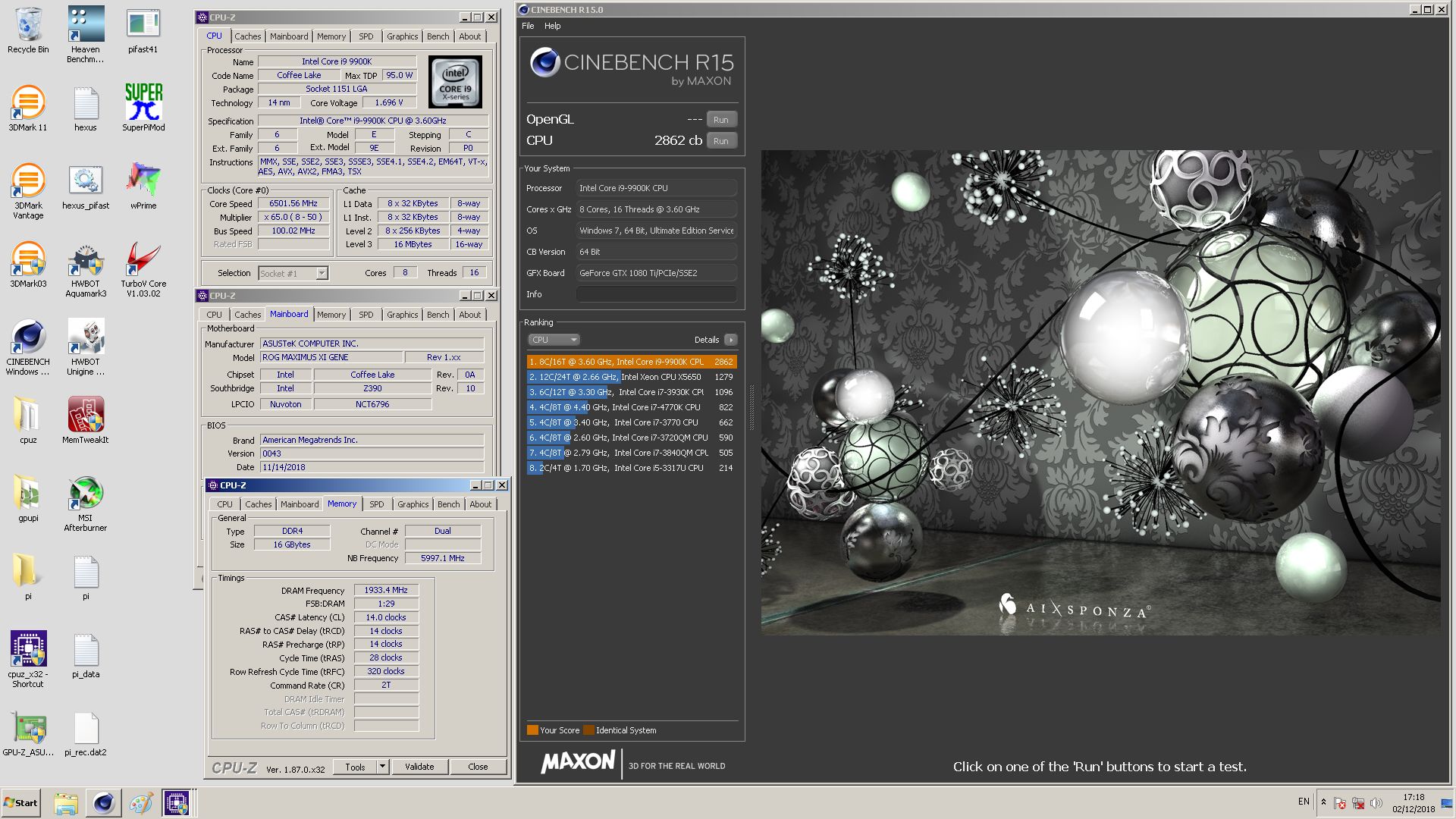Screen dimensions: 1456x819
Task: Open CINEBENCH Windows desktop shortcut
Action: [x=28, y=347]
